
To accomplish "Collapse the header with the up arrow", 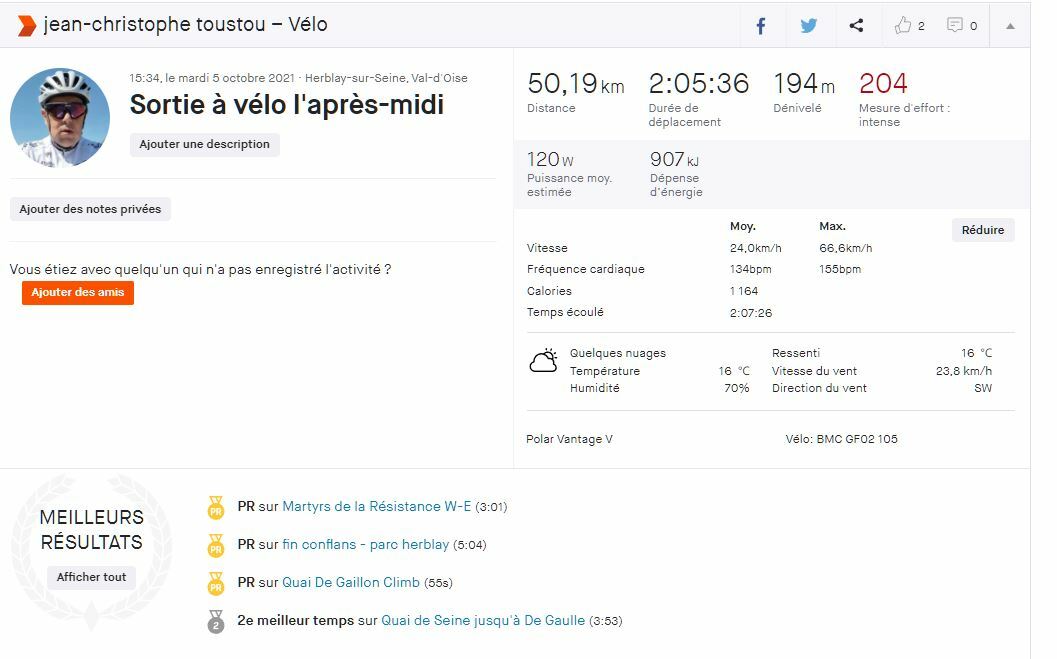I will pos(1010,26).
